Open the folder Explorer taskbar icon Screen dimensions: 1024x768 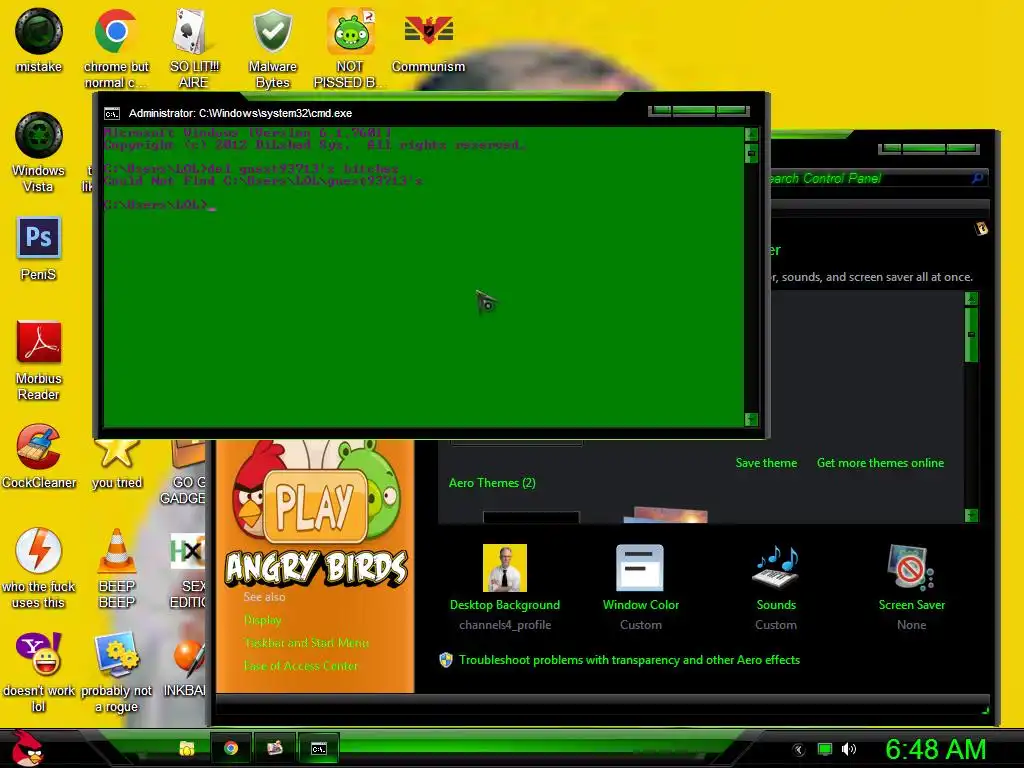point(187,748)
